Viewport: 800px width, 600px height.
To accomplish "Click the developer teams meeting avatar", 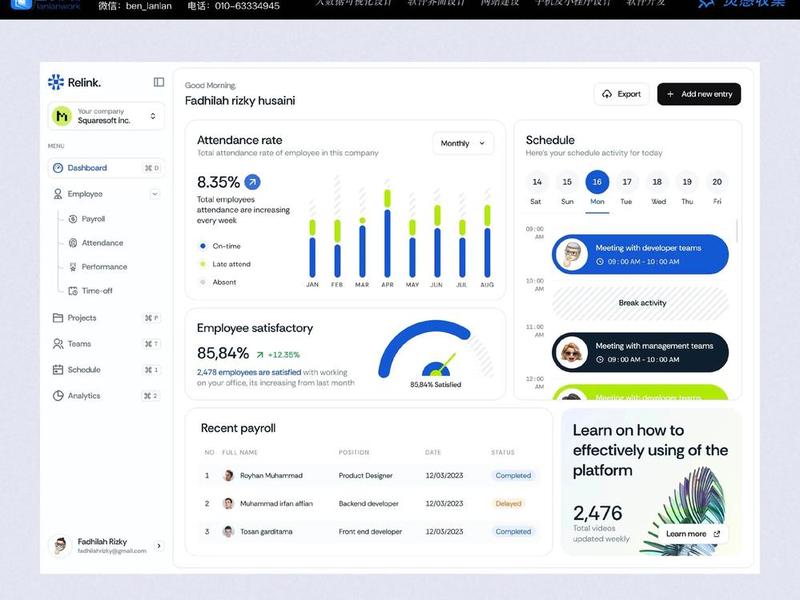I will click(571, 254).
